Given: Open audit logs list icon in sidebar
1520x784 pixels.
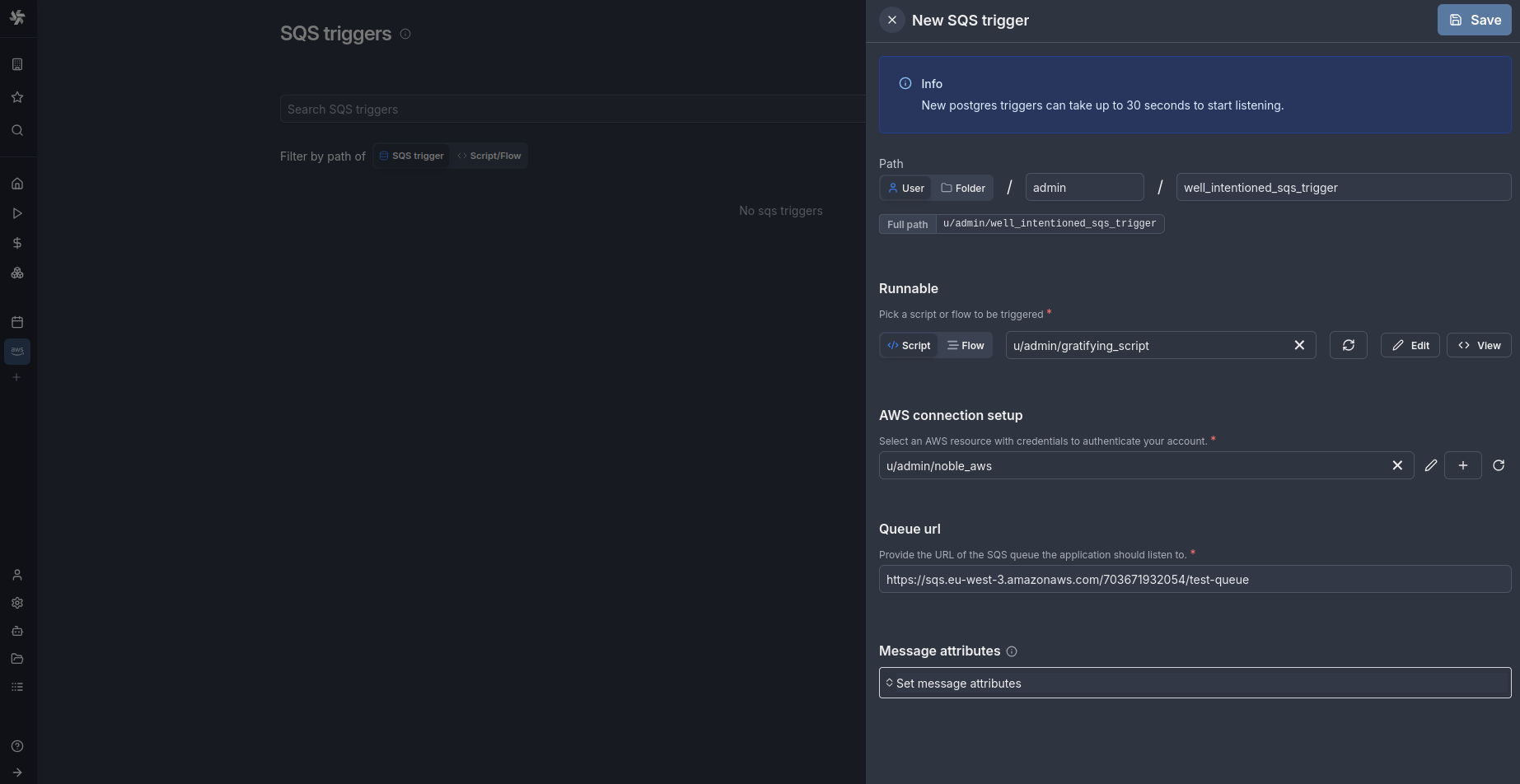Looking at the screenshot, I should [17, 687].
